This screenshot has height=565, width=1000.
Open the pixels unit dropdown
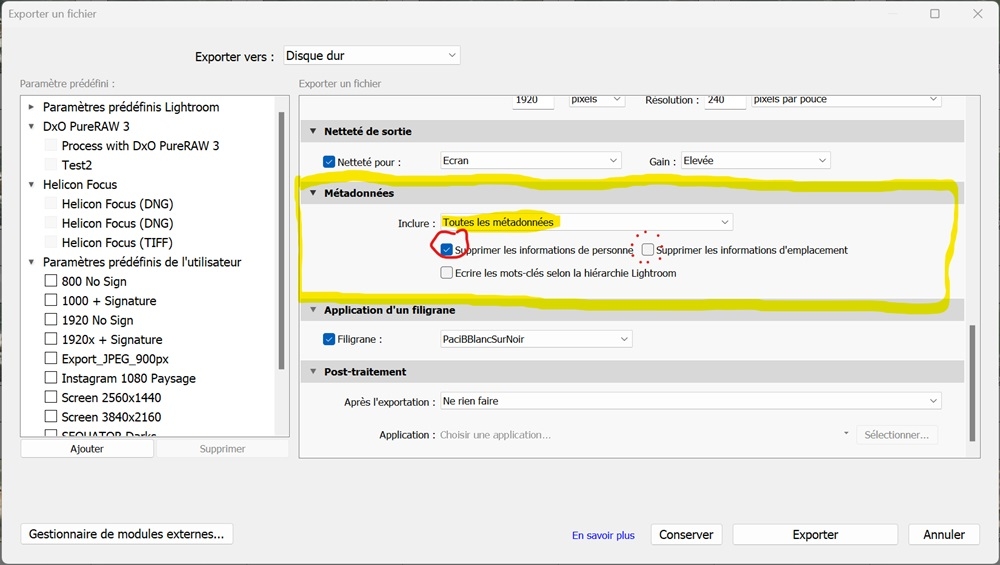(x=596, y=100)
